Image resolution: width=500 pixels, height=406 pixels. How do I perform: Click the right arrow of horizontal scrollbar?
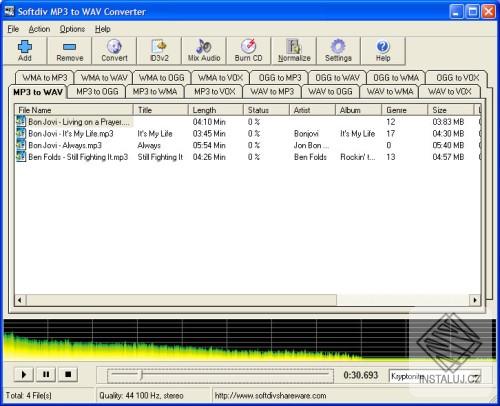(475, 300)
